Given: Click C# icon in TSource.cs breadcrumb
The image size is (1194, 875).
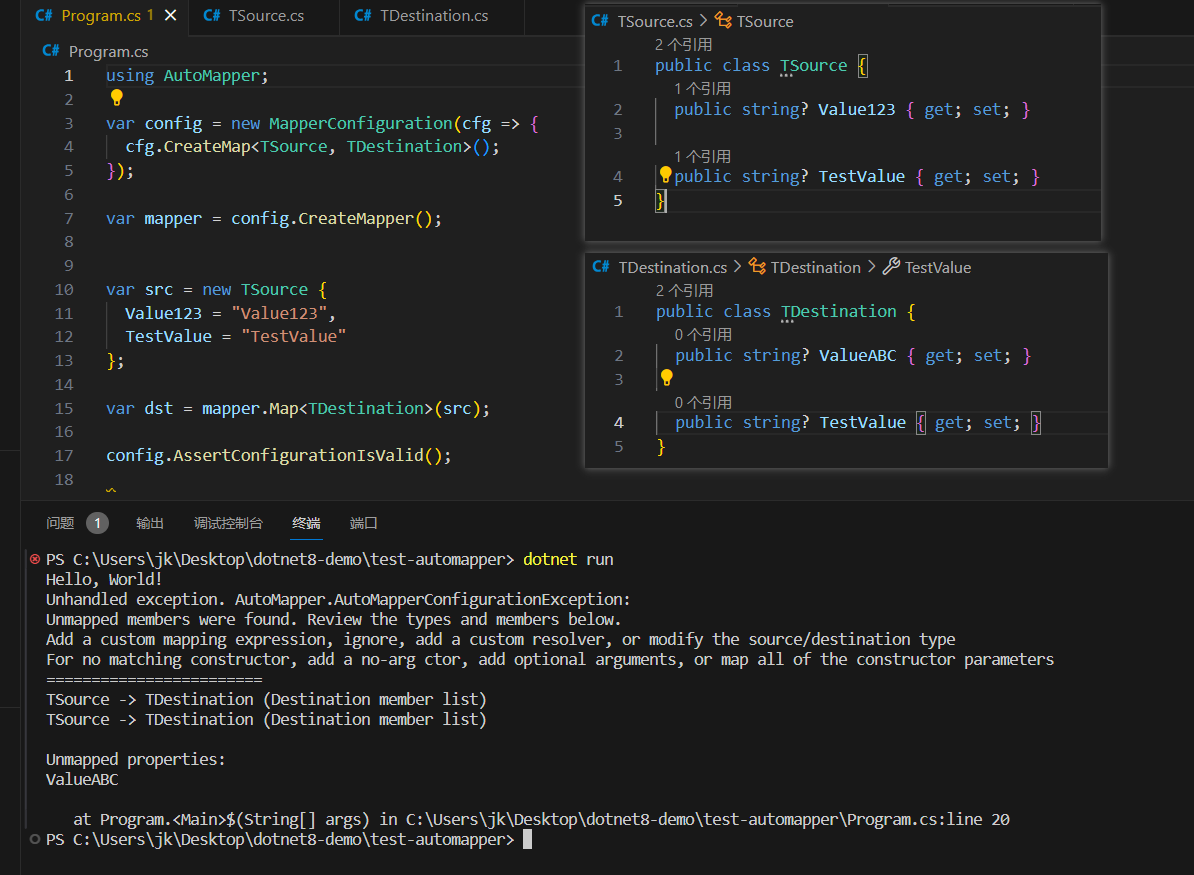Looking at the screenshot, I should [x=600, y=21].
